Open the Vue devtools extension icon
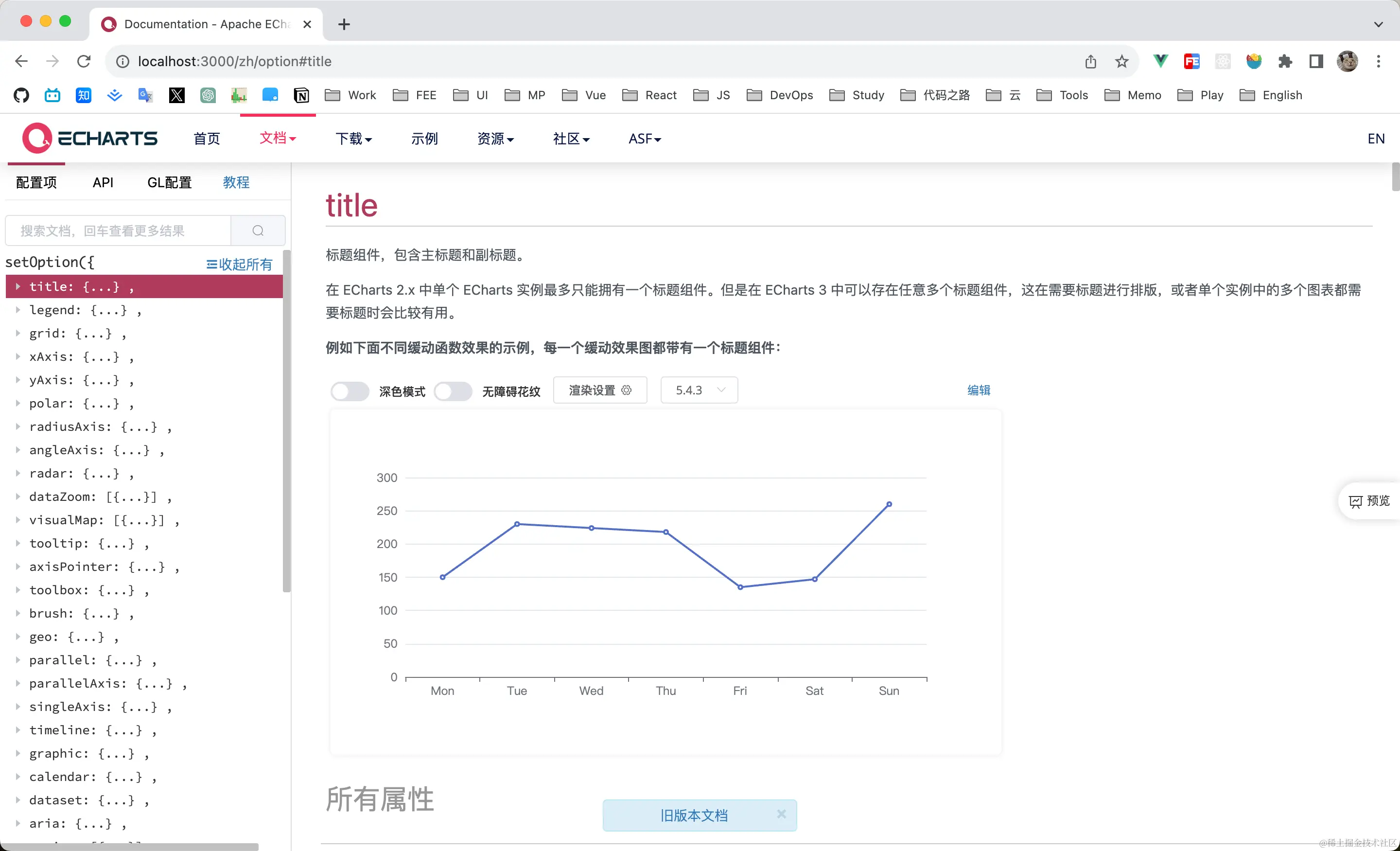Image resolution: width=1400 pixels, height=851 pixels. click(1160, 61)
